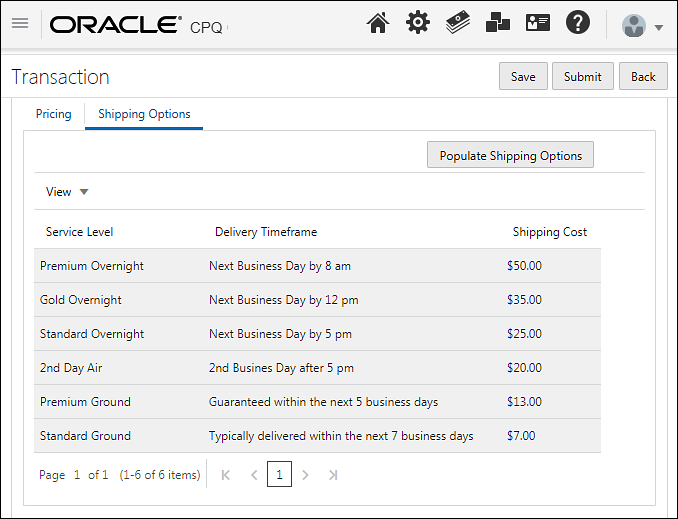Go to the last page arrow
The height and width of the screenshot is (519, 678).
pos(333,475)
